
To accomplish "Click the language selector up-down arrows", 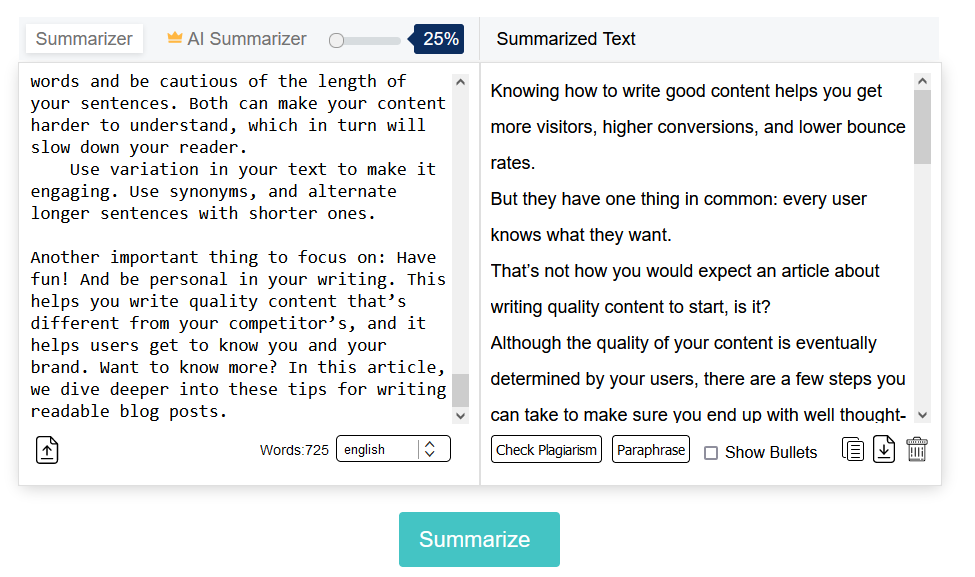I will coord(430,450).
